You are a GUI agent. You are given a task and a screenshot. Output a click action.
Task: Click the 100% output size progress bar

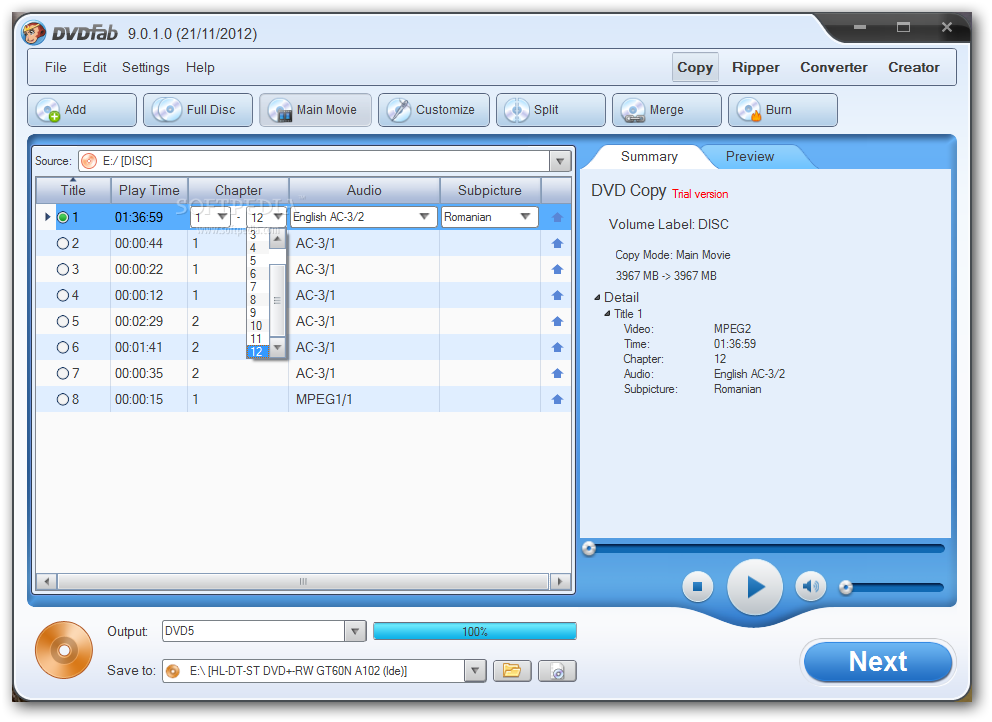474,632
